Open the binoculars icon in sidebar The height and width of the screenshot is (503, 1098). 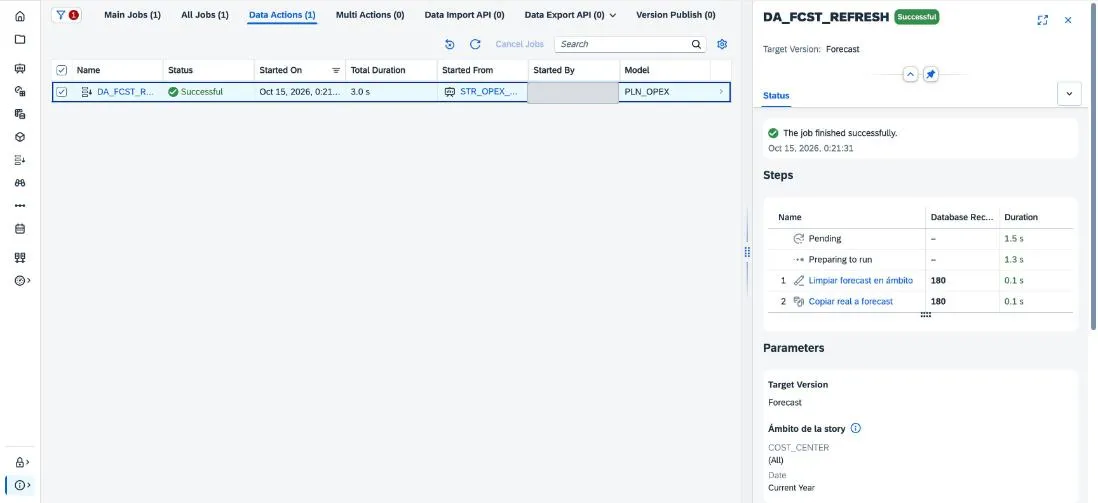click(x=20, y=183)
